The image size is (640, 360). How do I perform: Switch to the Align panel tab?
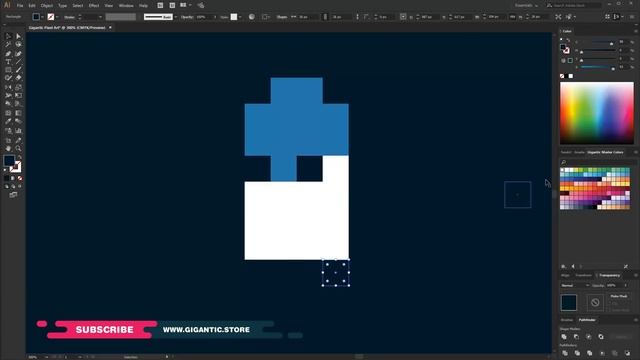[x=565, y=276]
